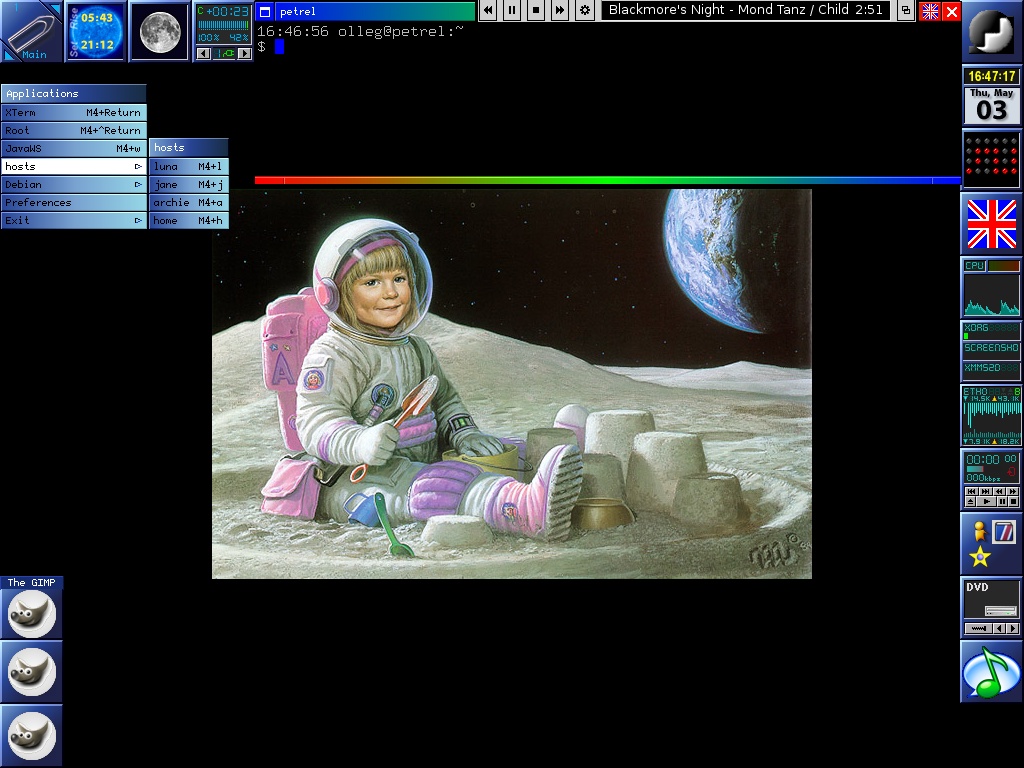Expand the Debian submenu
1024x768 pixels.
(x=74, y=184)
